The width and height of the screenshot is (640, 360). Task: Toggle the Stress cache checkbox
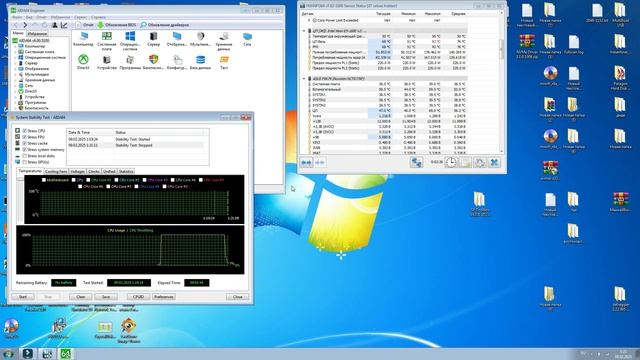[x=24, y=143]
